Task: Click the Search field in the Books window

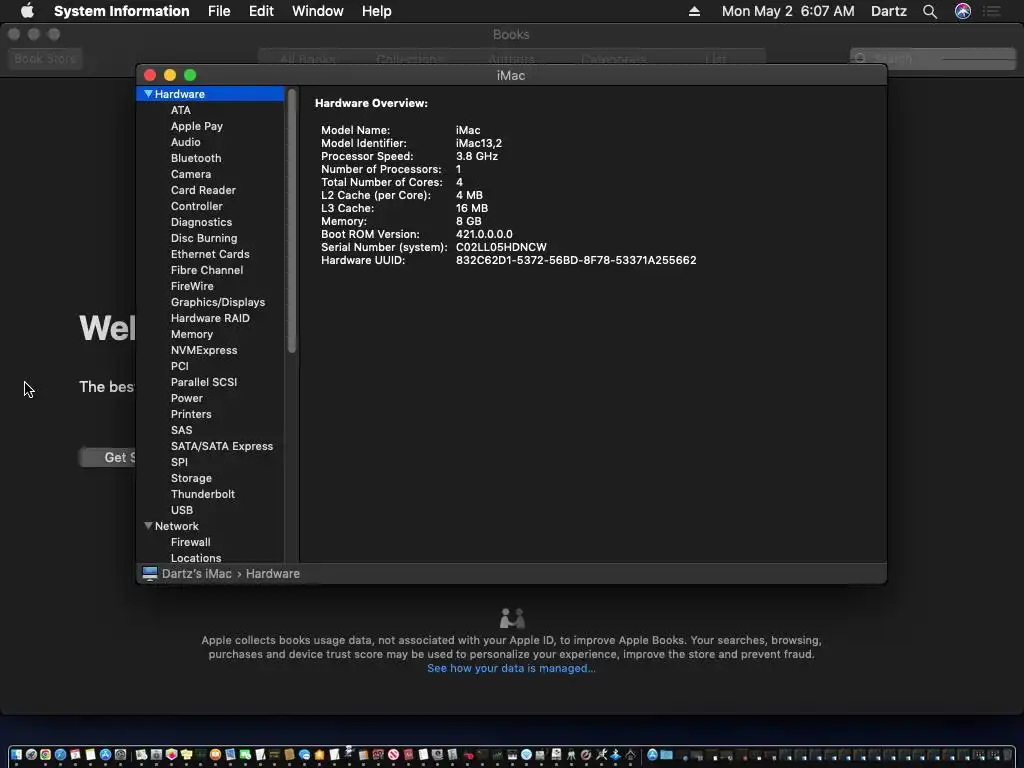Action: (x=933, y=59)
